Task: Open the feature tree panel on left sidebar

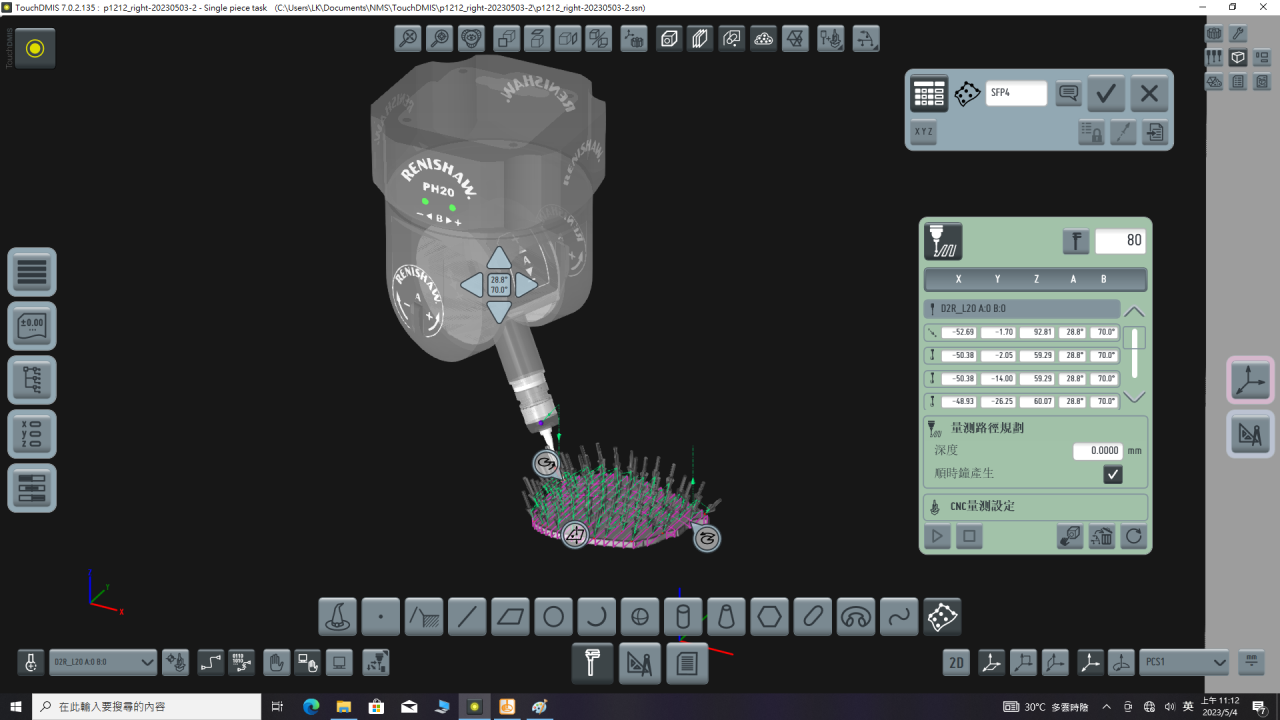Action: [32, 380]
